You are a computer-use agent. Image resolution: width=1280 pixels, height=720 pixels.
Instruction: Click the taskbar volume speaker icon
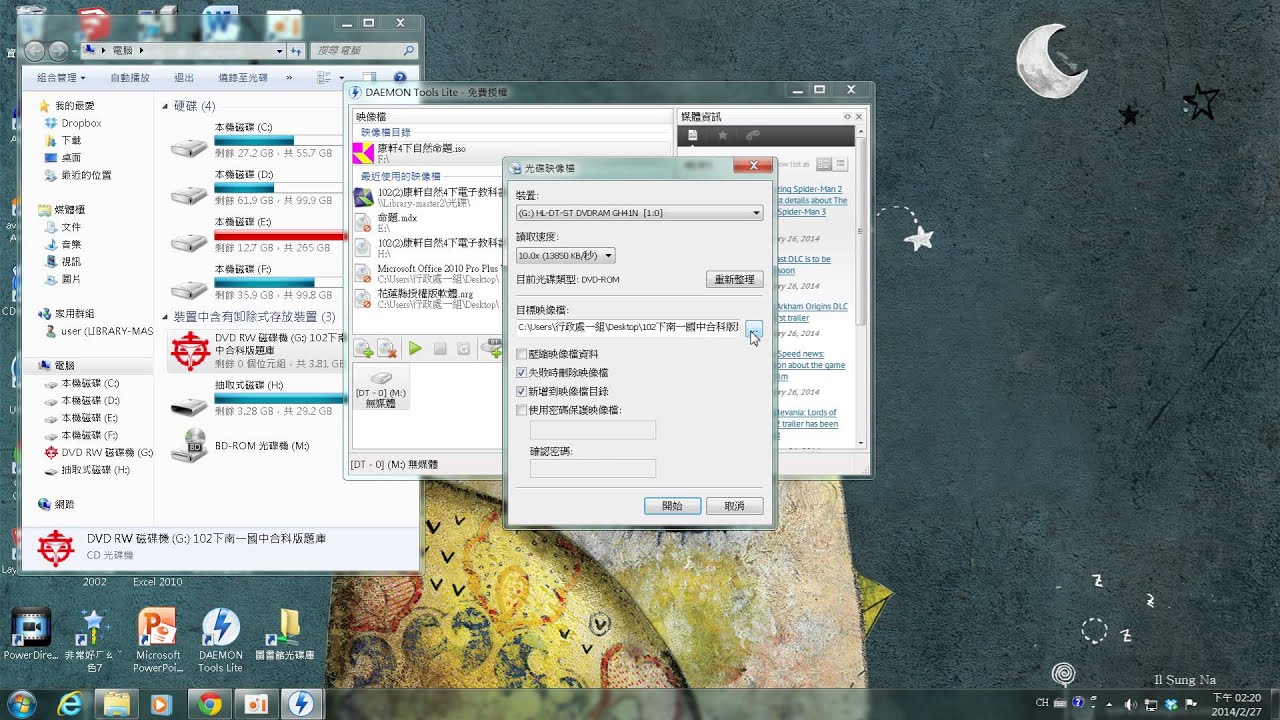pos(1130,704)
